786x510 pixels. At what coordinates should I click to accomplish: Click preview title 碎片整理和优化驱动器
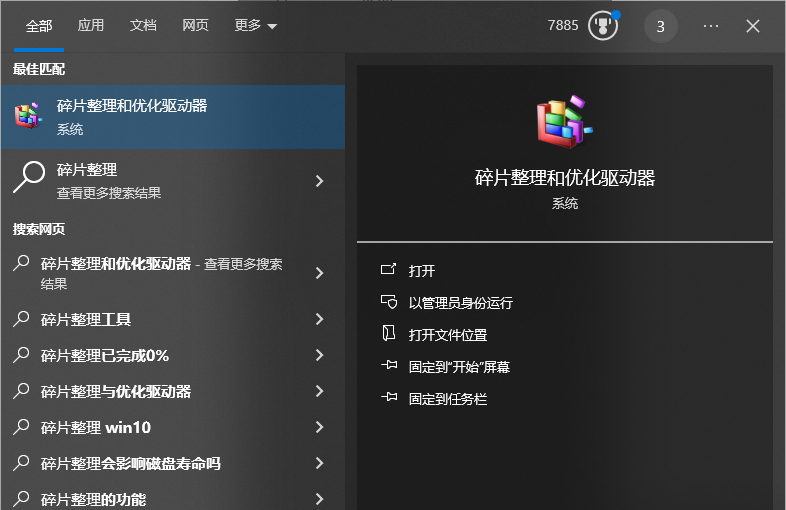565,178
